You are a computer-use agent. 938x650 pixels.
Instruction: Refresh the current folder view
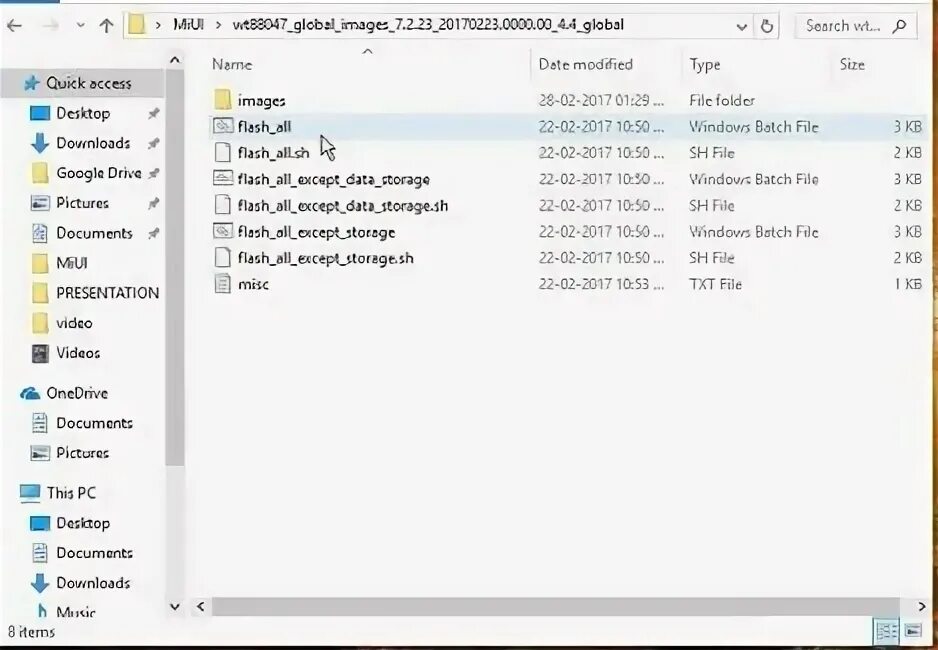[x=766, y=26]
